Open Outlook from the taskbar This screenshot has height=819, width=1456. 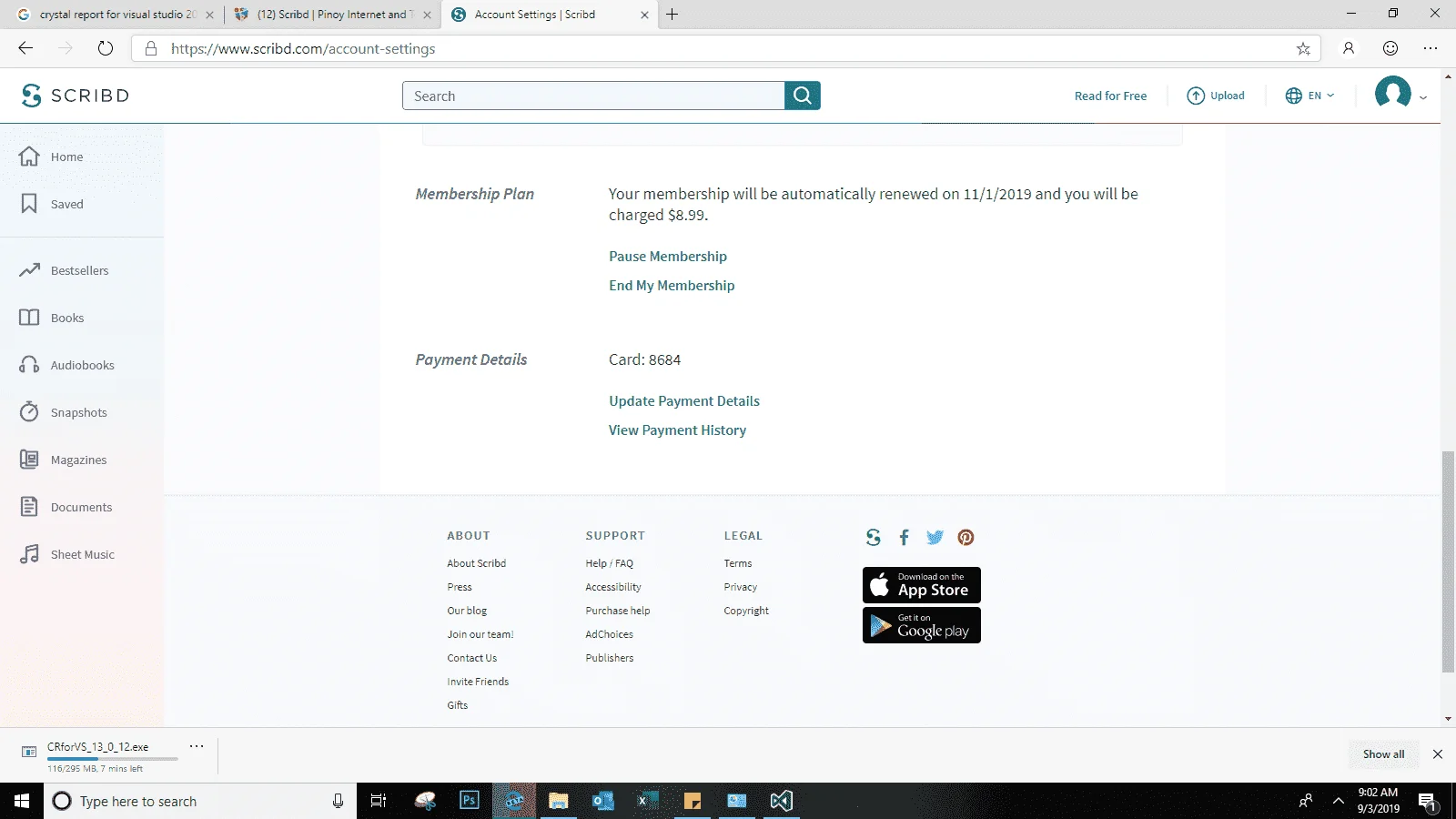pyautogui.click(x=602, y=801)
